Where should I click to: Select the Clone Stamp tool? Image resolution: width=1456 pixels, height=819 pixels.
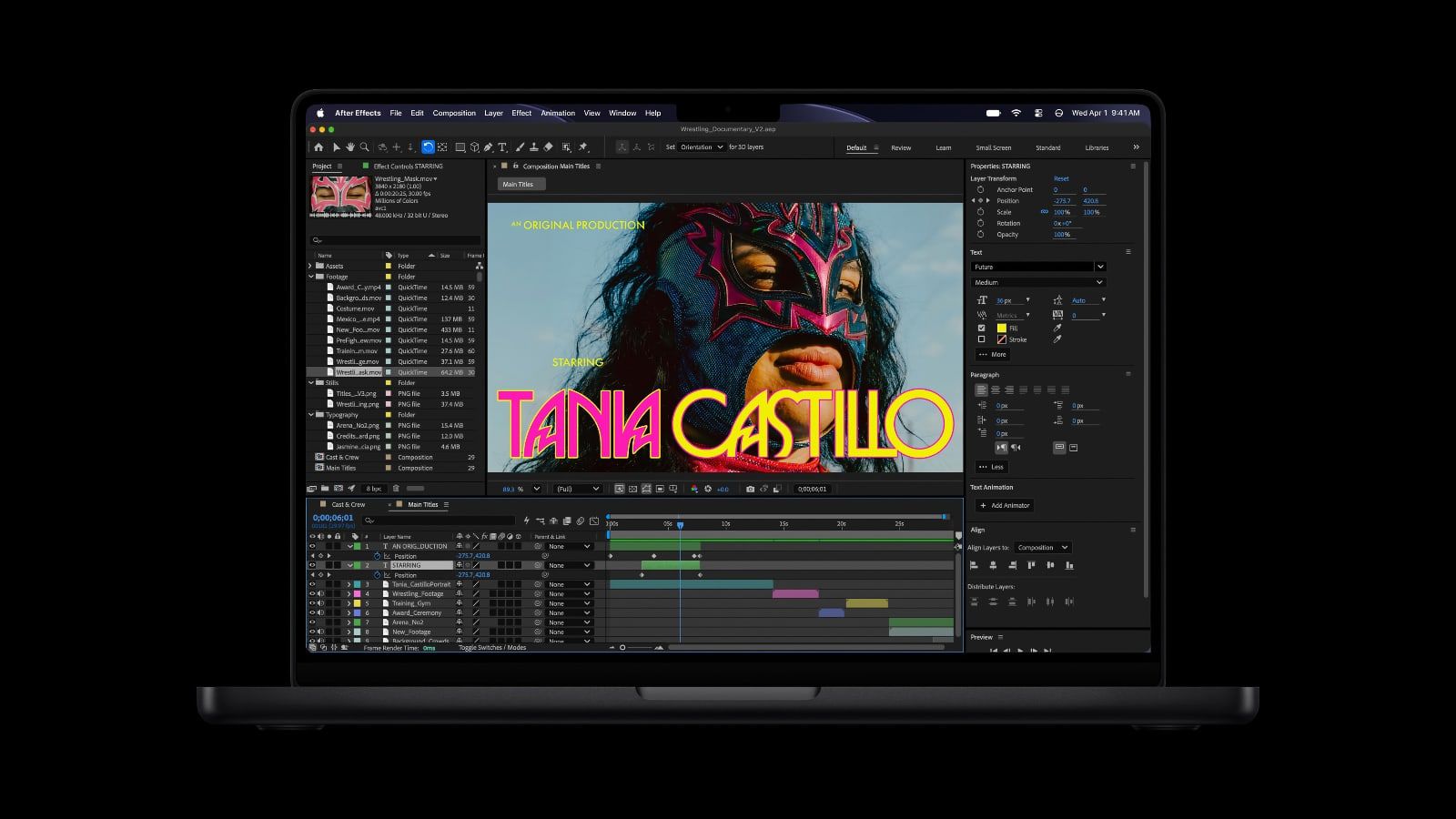(533, 147)
